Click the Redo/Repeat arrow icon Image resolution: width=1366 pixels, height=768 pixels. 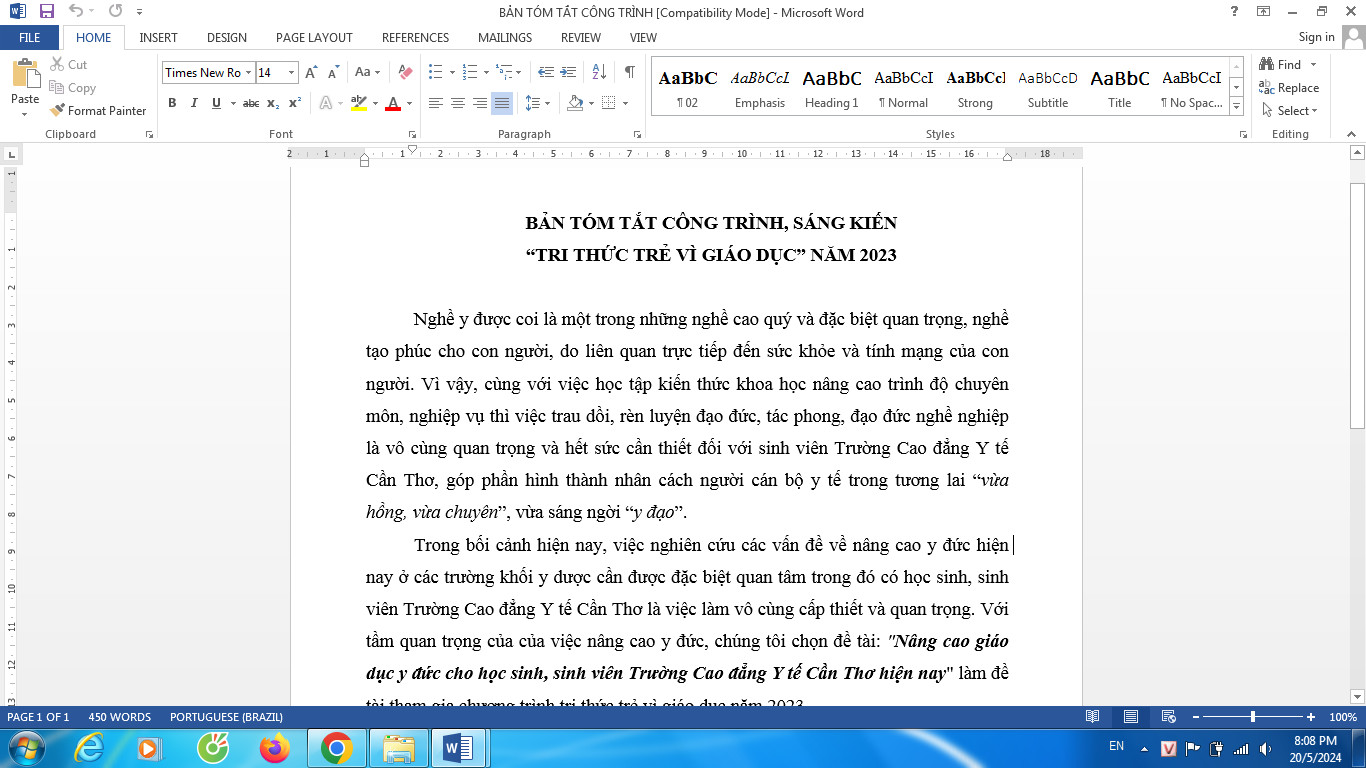pos(115,12)
